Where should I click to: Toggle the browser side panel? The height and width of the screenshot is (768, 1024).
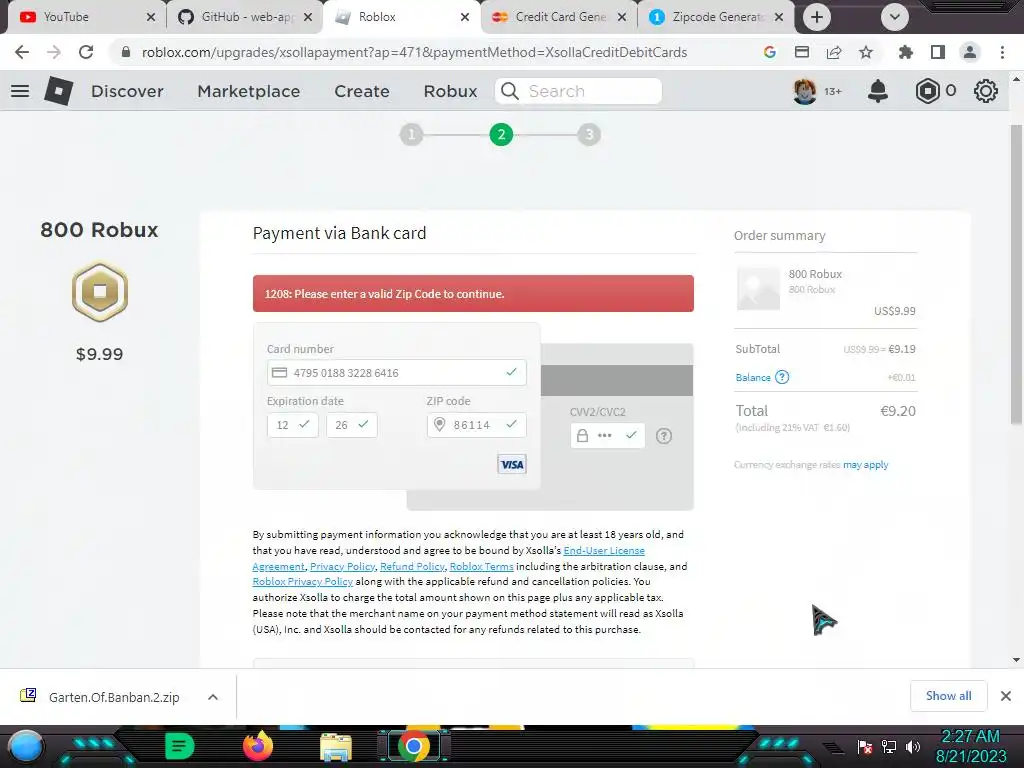pos(938,52)
